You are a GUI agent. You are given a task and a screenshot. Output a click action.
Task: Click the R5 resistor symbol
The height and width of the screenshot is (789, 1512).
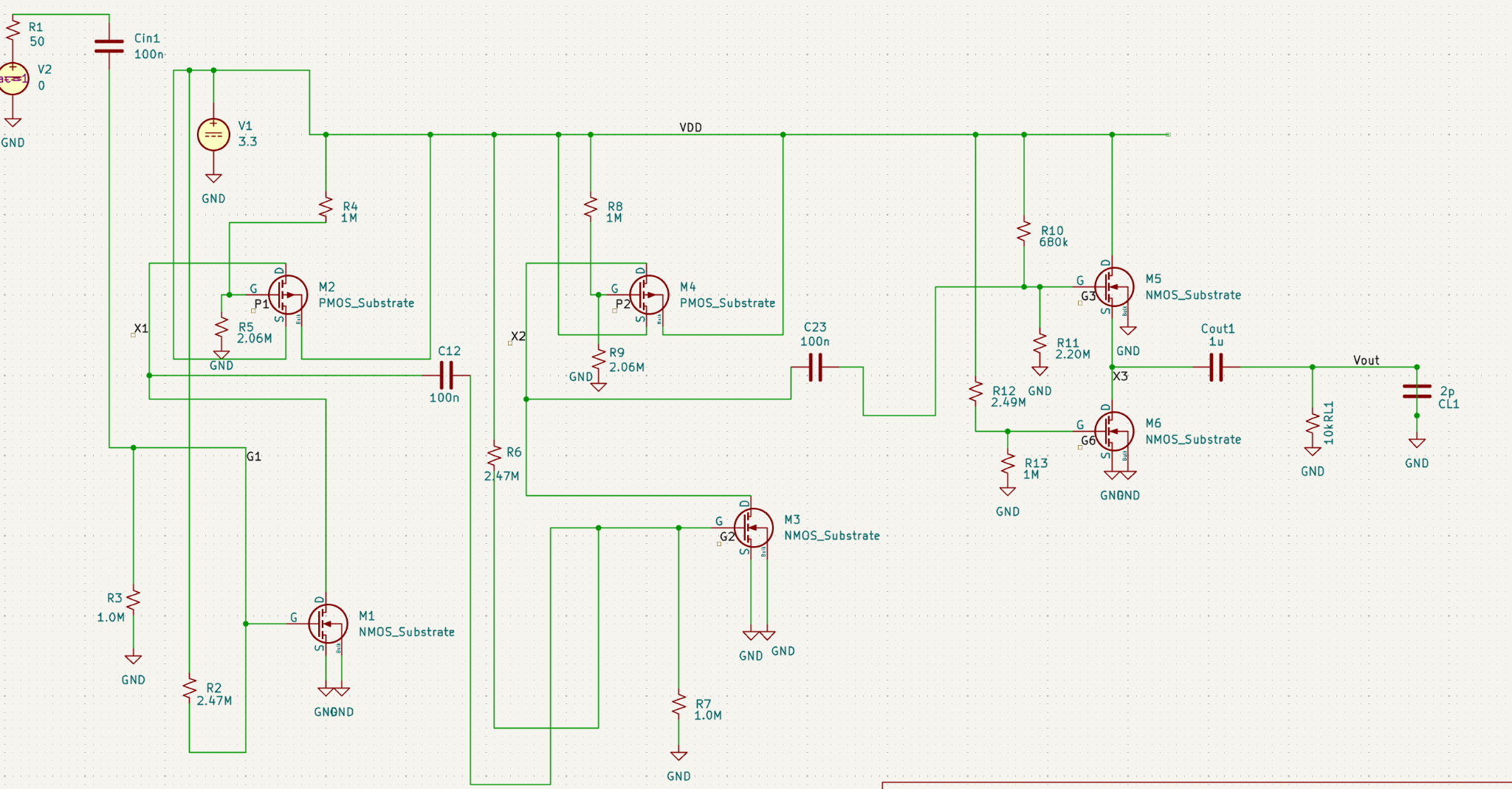(221, 327)
